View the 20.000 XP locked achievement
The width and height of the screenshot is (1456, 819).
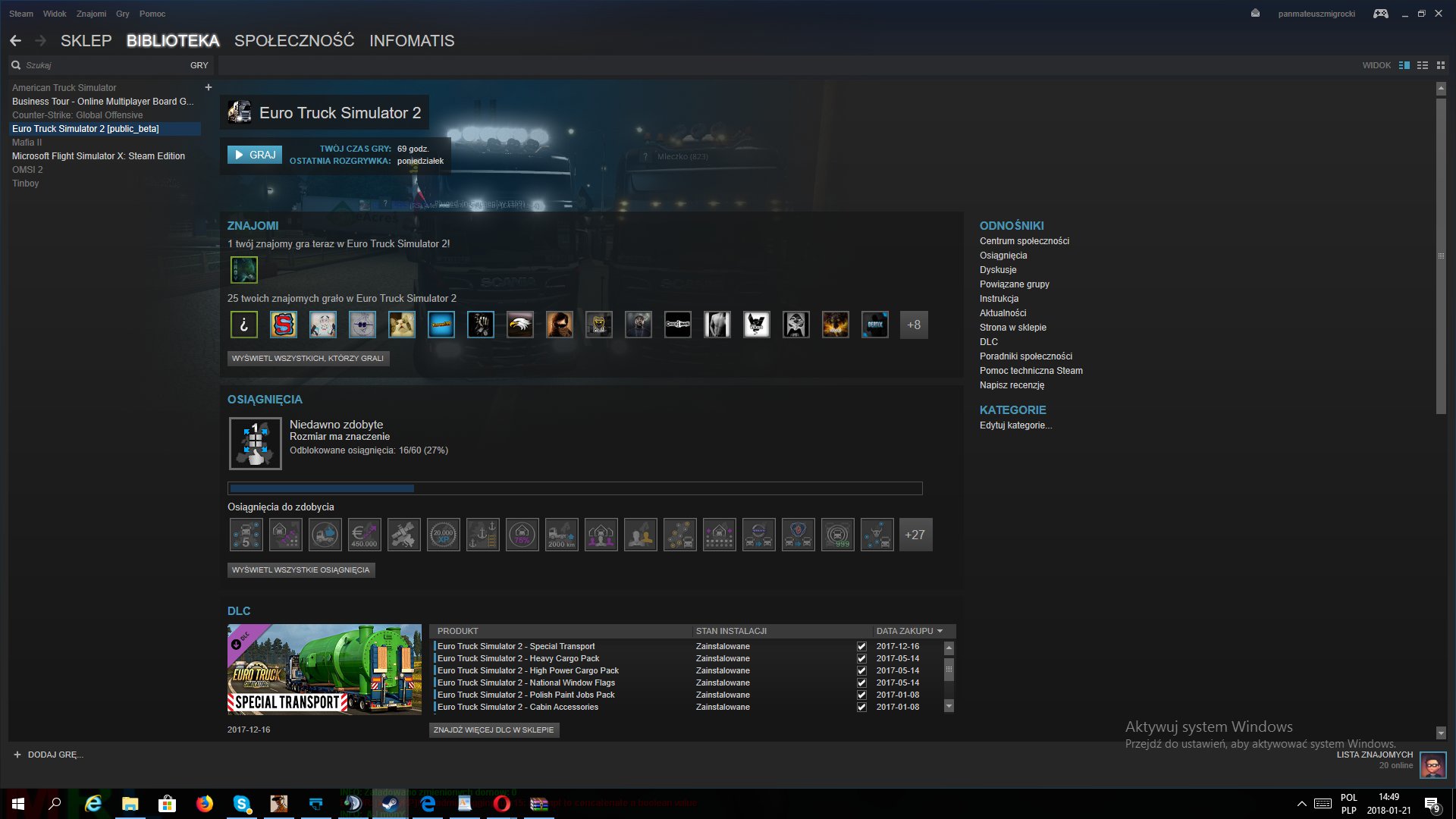(x=443, y=535)
